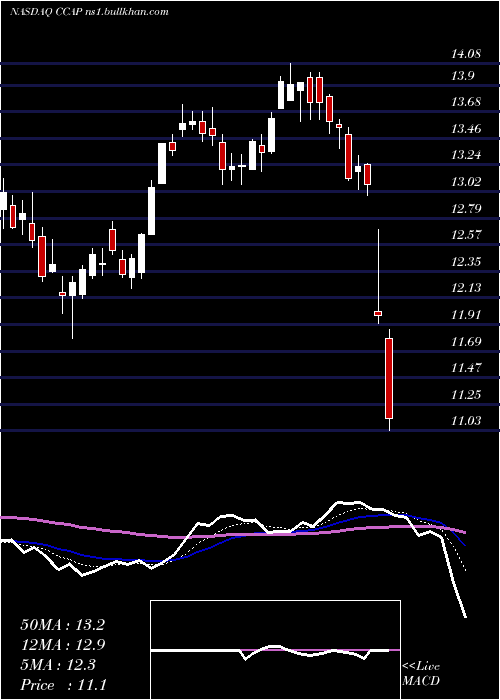The image size is (500, 700).
Task: Click the 50MA : 13.2 readout
Action: [x=62, y=625]
